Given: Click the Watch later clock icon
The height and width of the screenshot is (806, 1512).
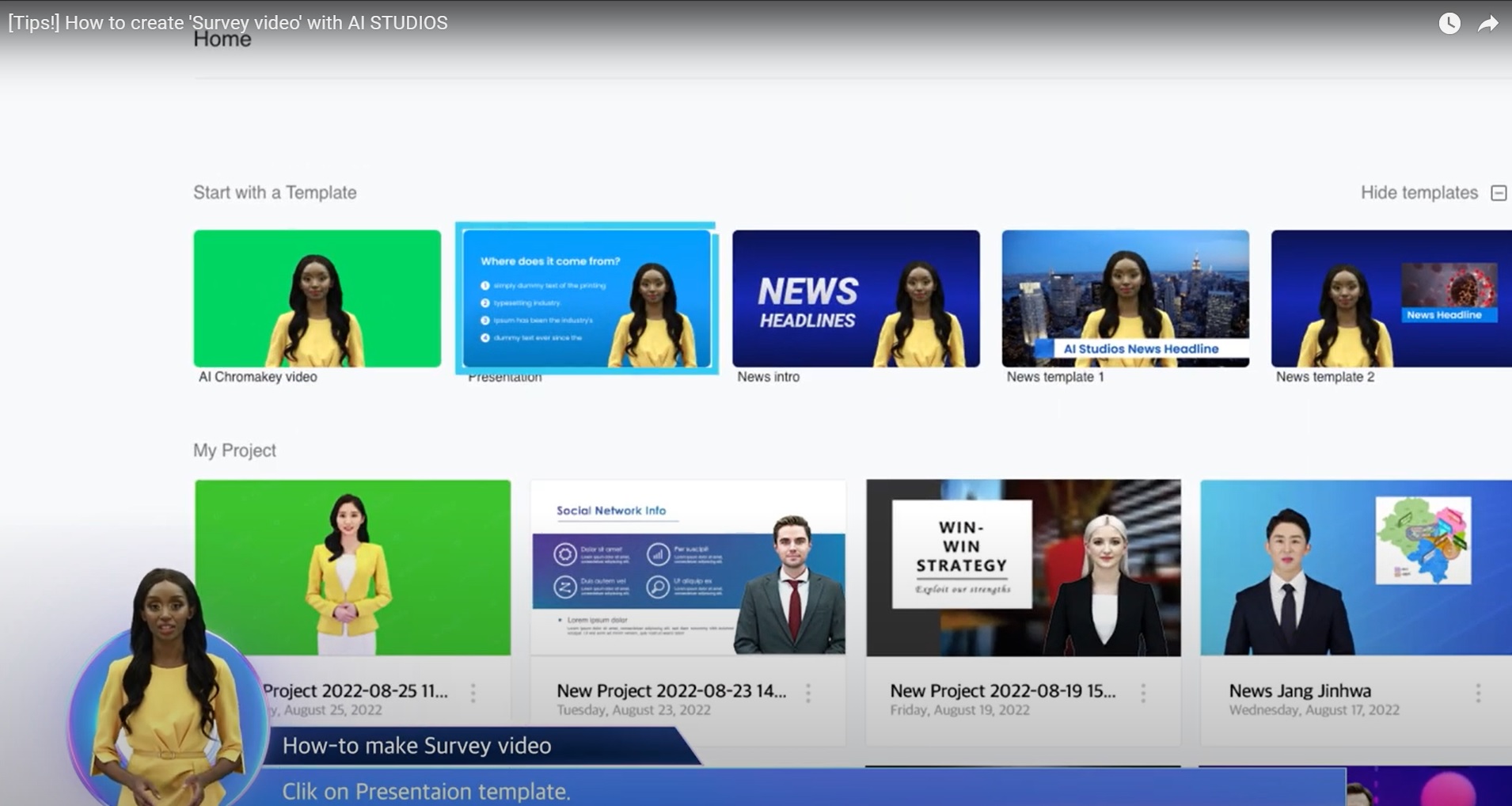Looking at the screenshot, I should [1449, 23].
